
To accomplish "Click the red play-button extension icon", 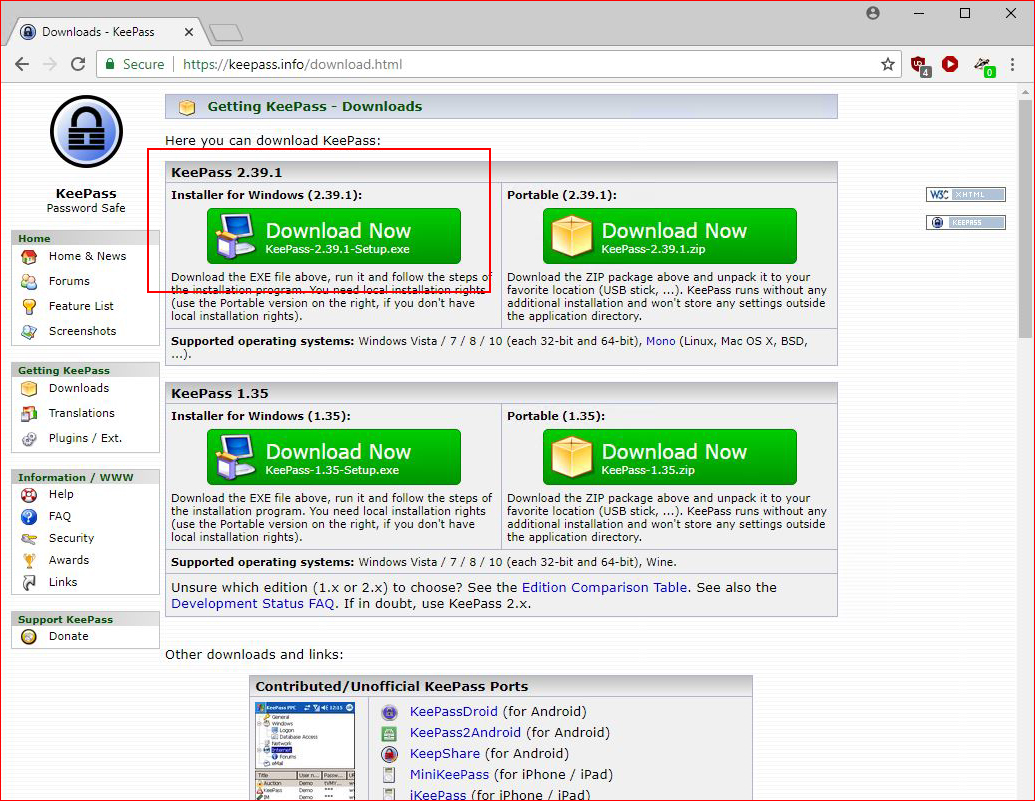I will point(950,64).
